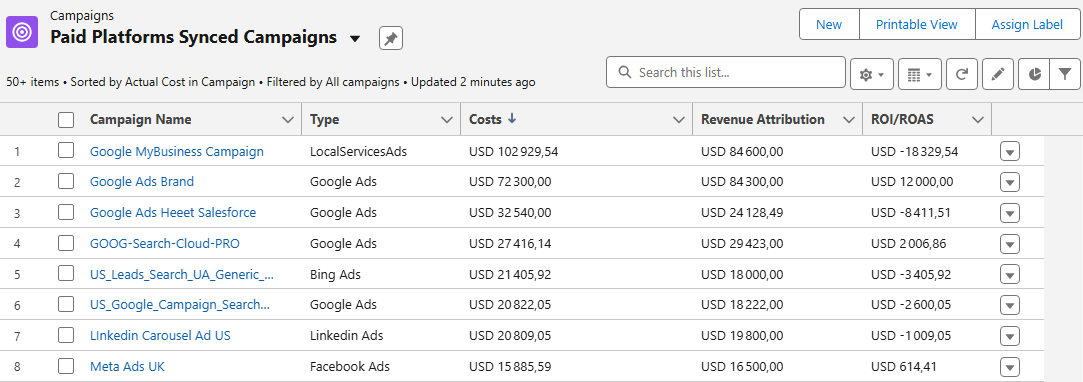Focus the Search this list field
This screenshot has height=382, width=1083.
(x=726, y=72)
